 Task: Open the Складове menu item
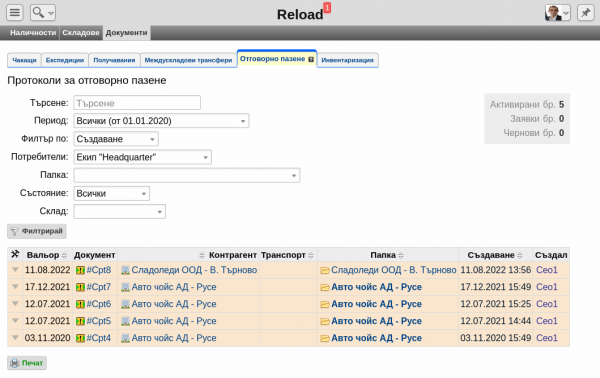(81, 33)
